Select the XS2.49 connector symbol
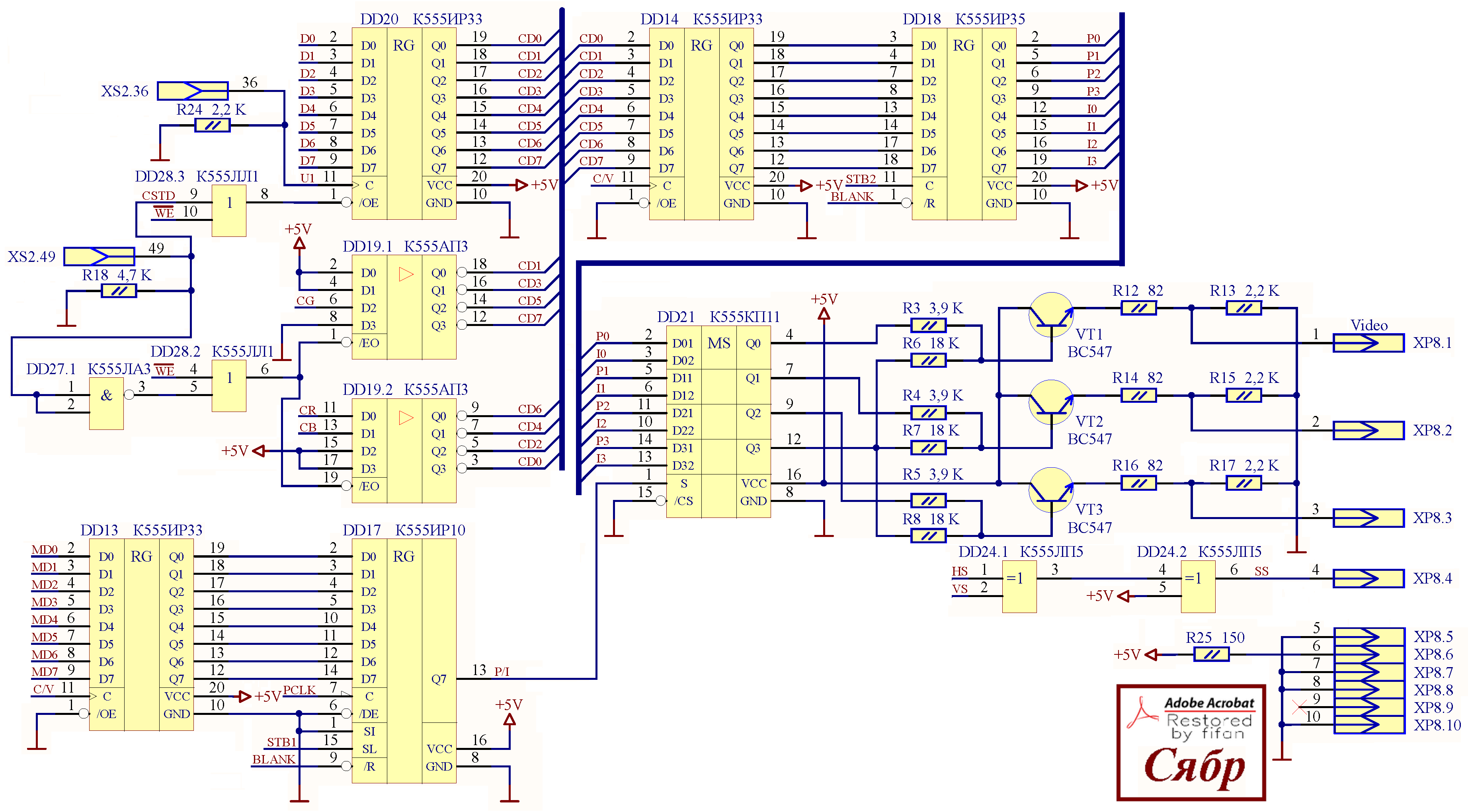1468x812 pixels. click(99, 256)
